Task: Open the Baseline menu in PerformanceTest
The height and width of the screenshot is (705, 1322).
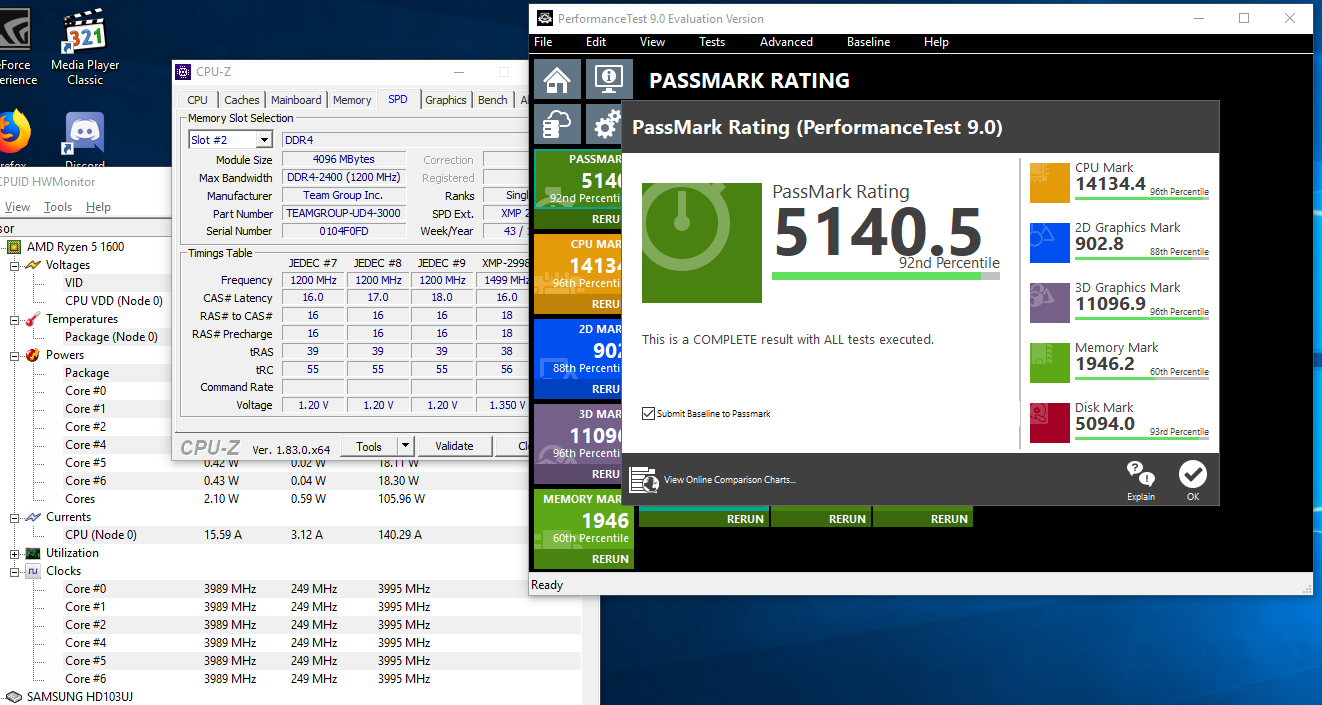Action: click(868, 42)
